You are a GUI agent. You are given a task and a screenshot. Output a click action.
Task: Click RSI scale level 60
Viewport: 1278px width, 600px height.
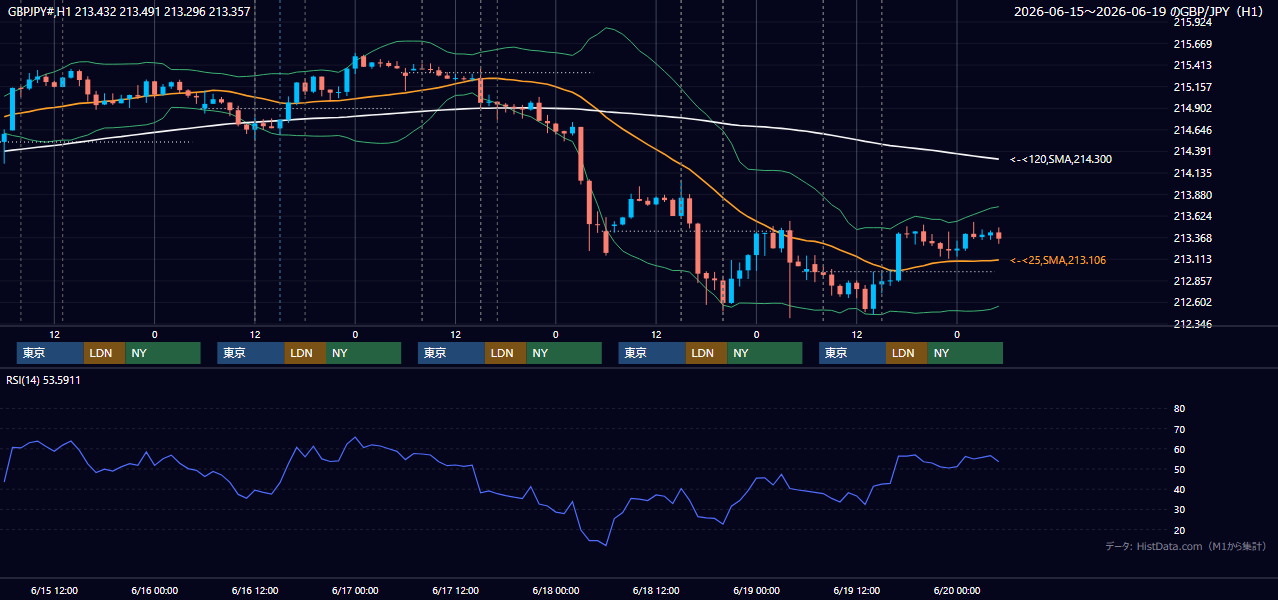(x=1179, y=449)
